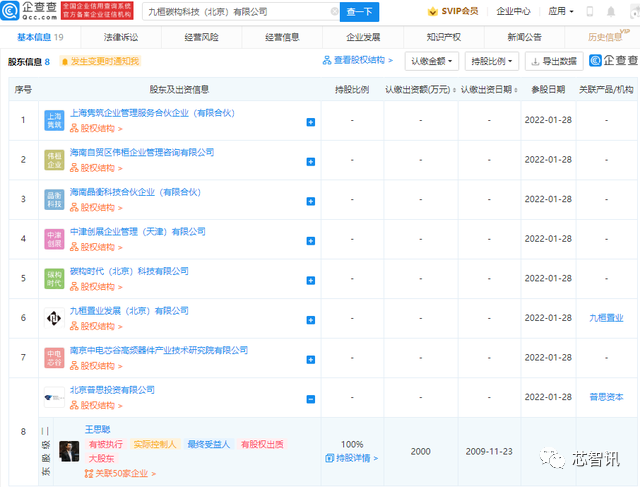Click the 中津创展 pink logo badge
This screenshot has width=640, height=487.
click(x=54, y=239)
